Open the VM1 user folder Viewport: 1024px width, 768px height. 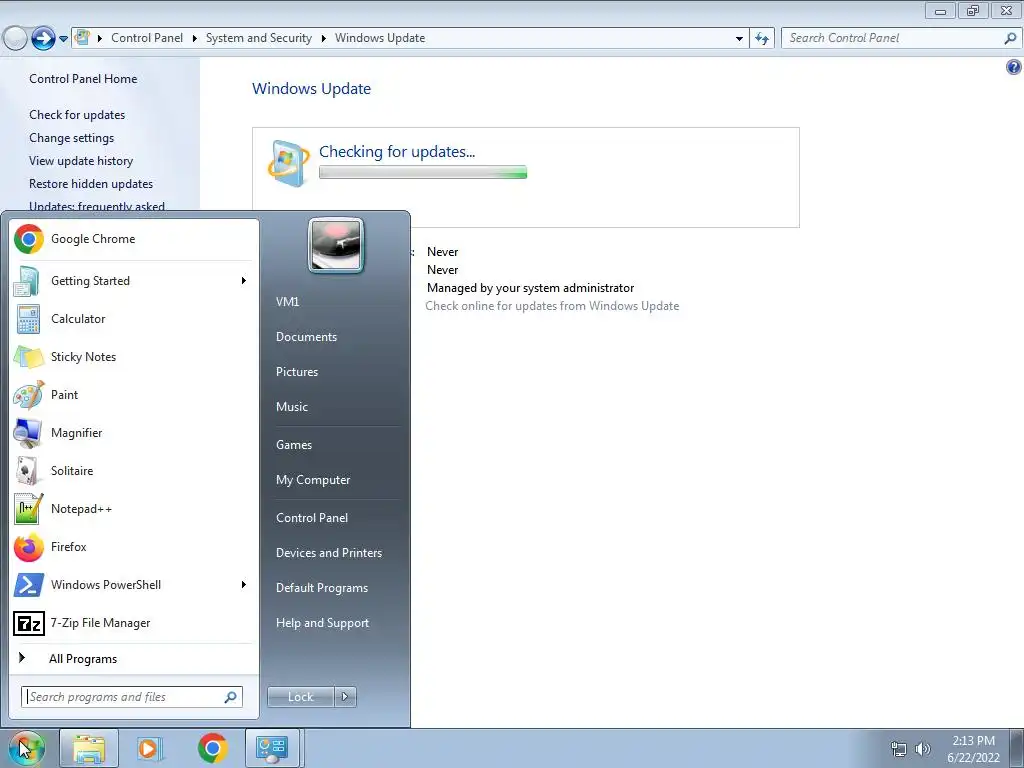(x=287, y=302)
